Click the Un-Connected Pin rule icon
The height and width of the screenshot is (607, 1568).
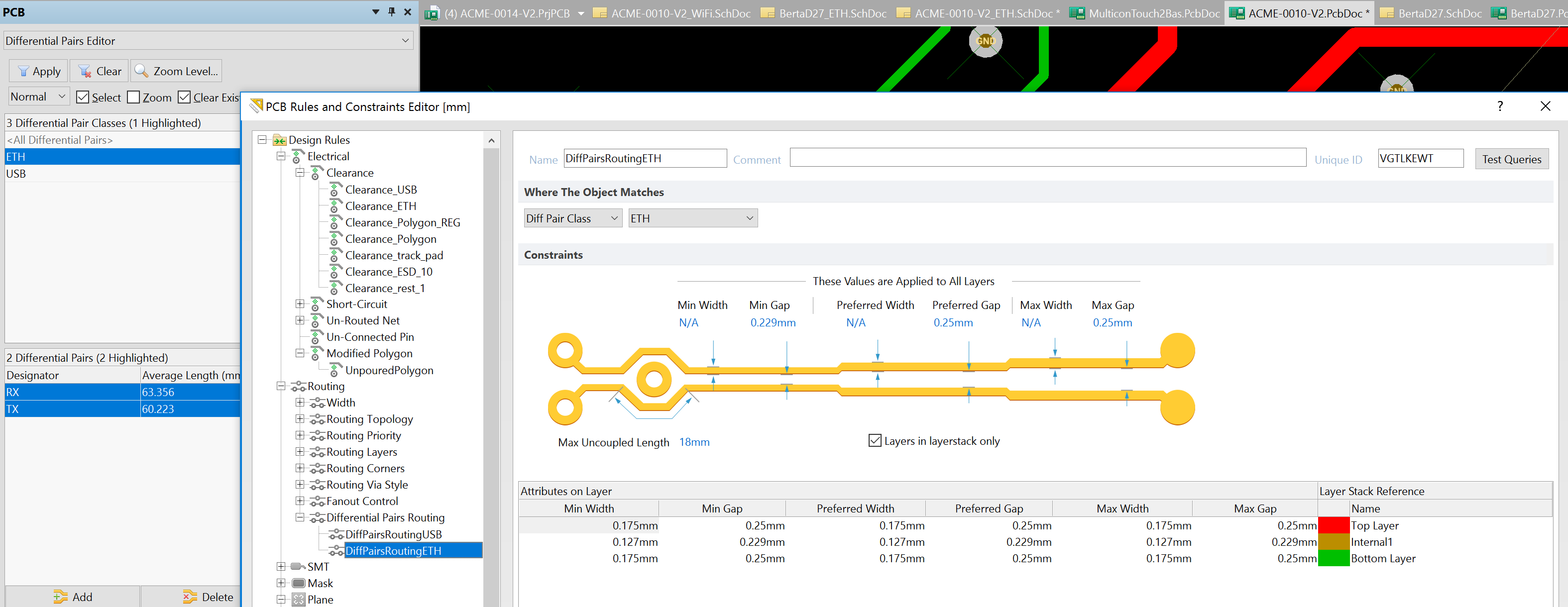317,337
